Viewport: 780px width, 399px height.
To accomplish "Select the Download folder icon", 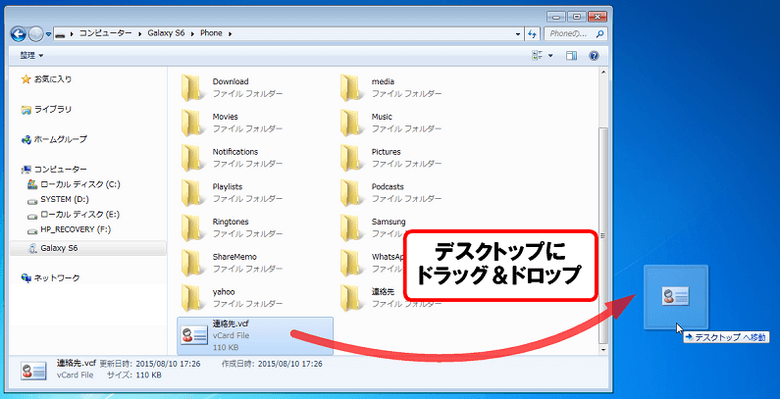I will (193, 87).
